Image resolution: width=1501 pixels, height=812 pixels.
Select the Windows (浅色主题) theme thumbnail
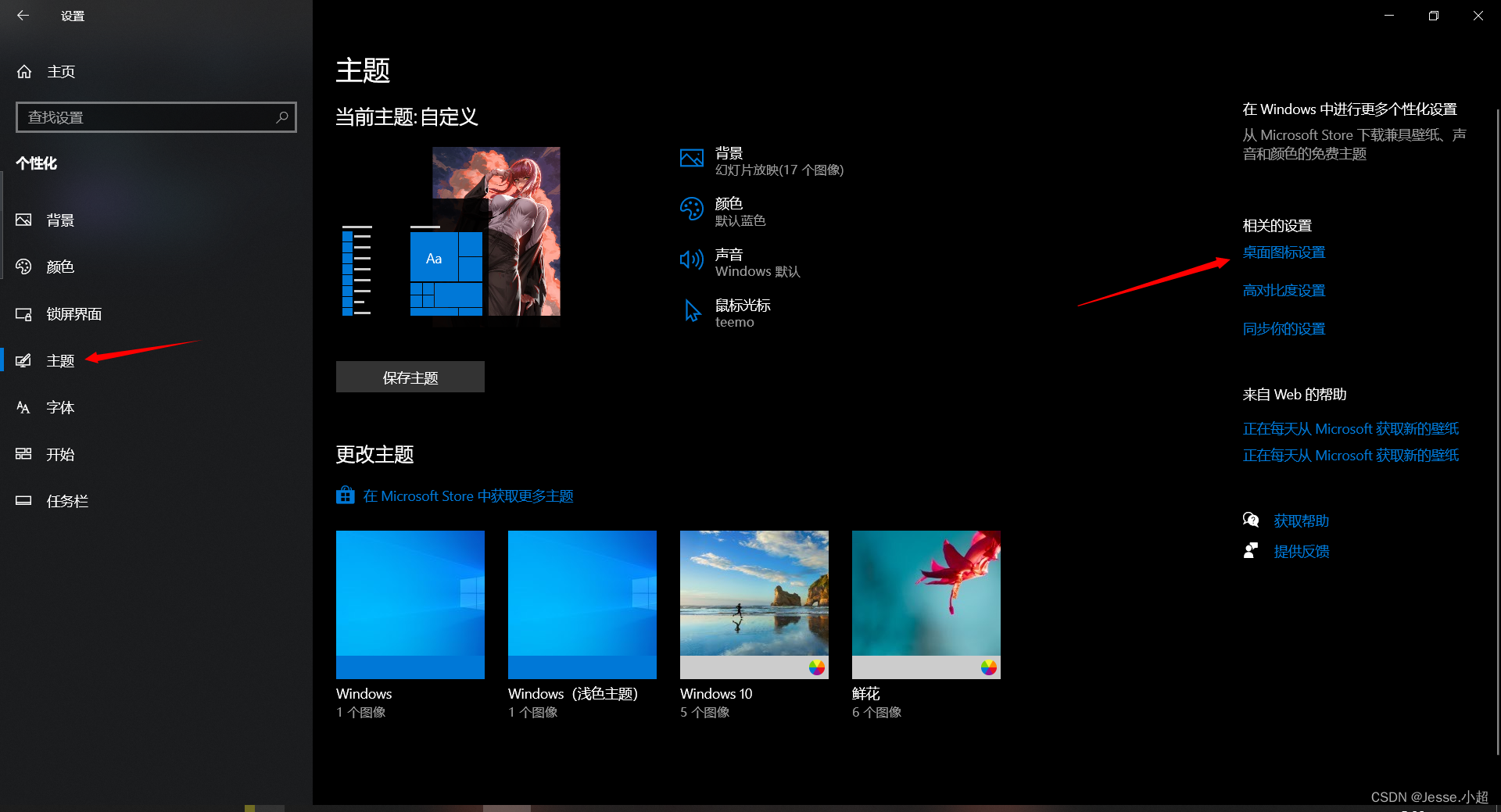click(x=582, y=605)
